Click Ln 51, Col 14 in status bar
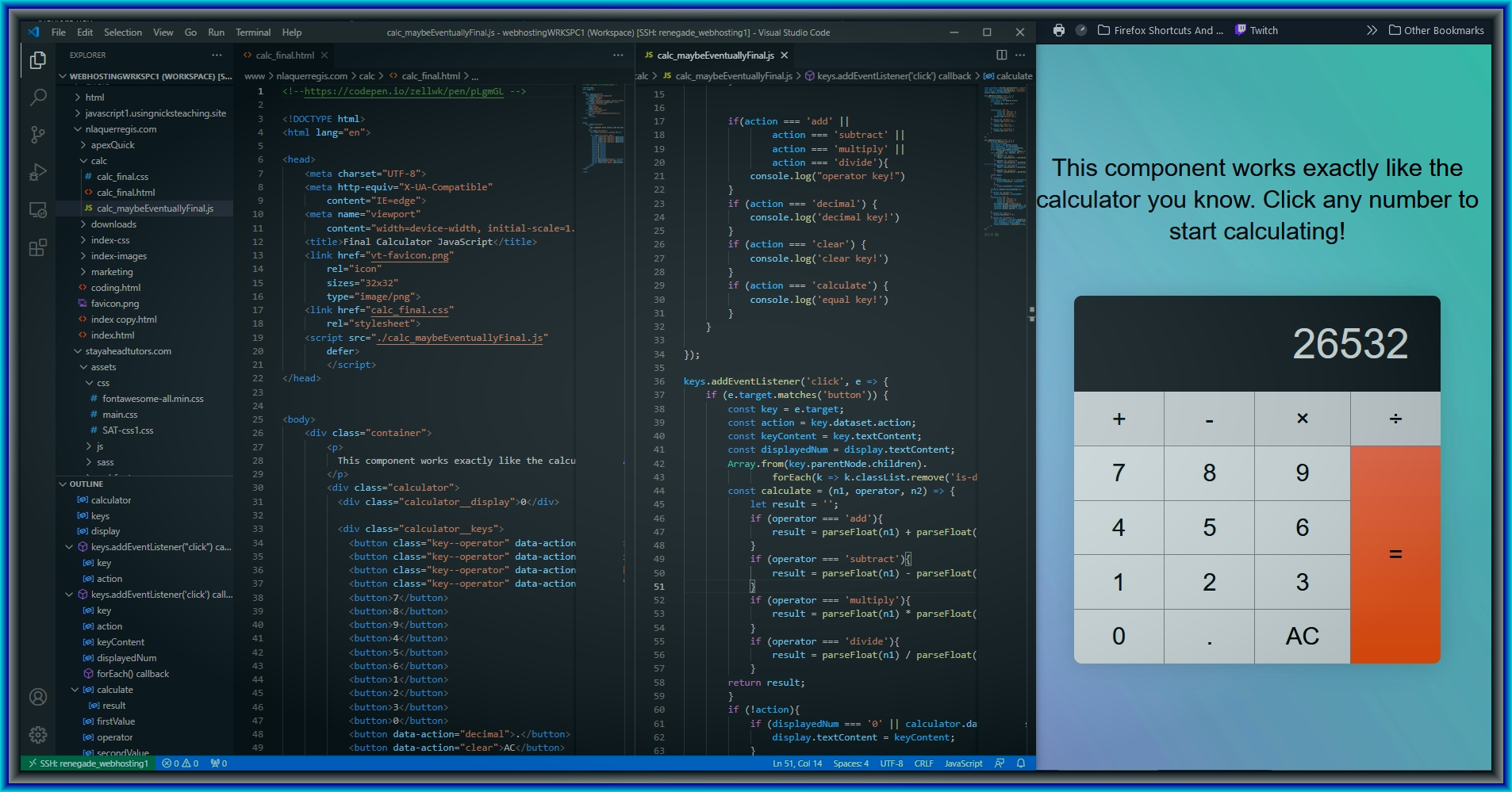The height and width of the screenshot is (792, 1512). (797, 763)
